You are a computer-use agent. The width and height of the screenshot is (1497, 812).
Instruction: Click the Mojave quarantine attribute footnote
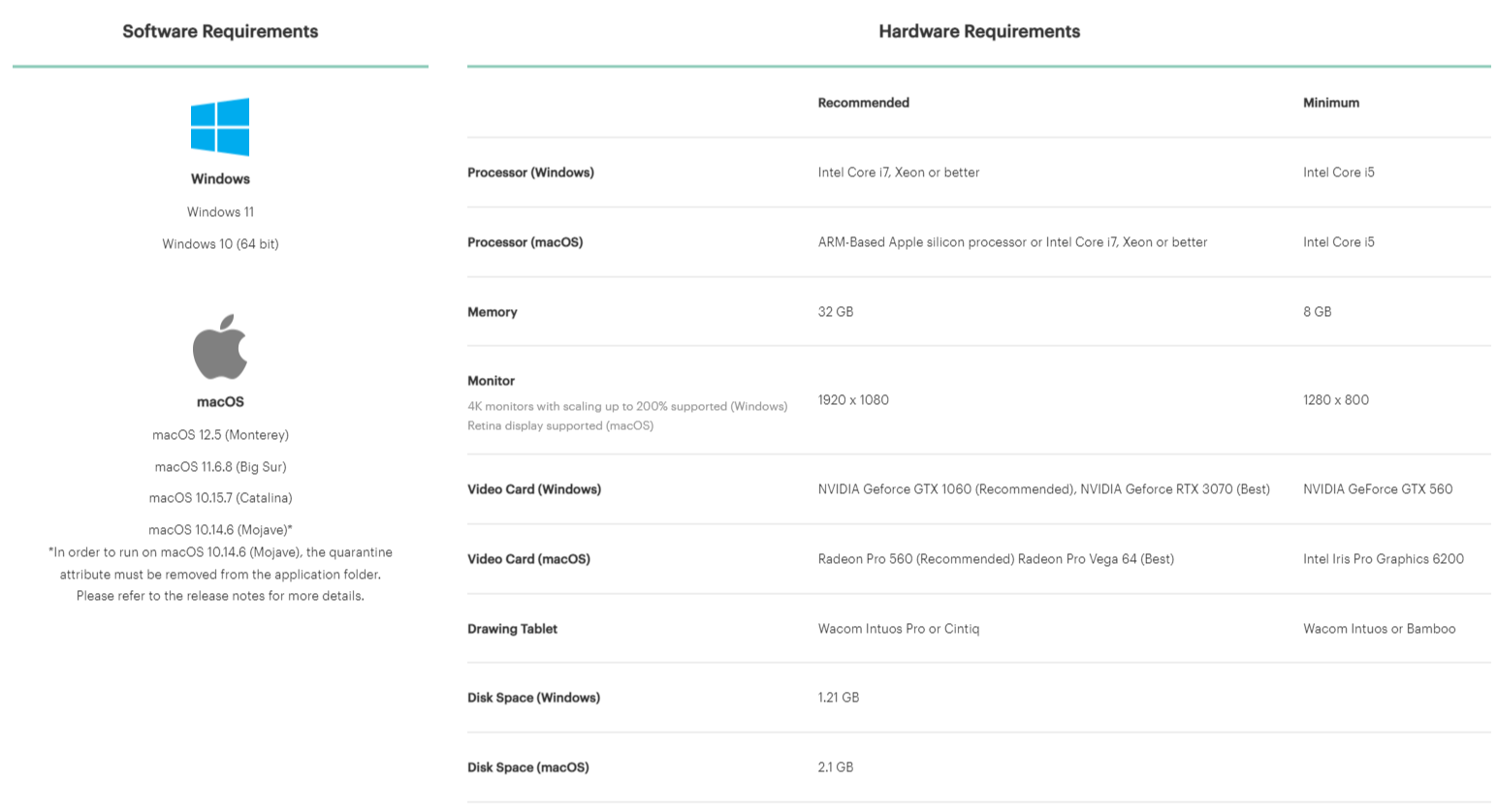[x=220, y=574]
